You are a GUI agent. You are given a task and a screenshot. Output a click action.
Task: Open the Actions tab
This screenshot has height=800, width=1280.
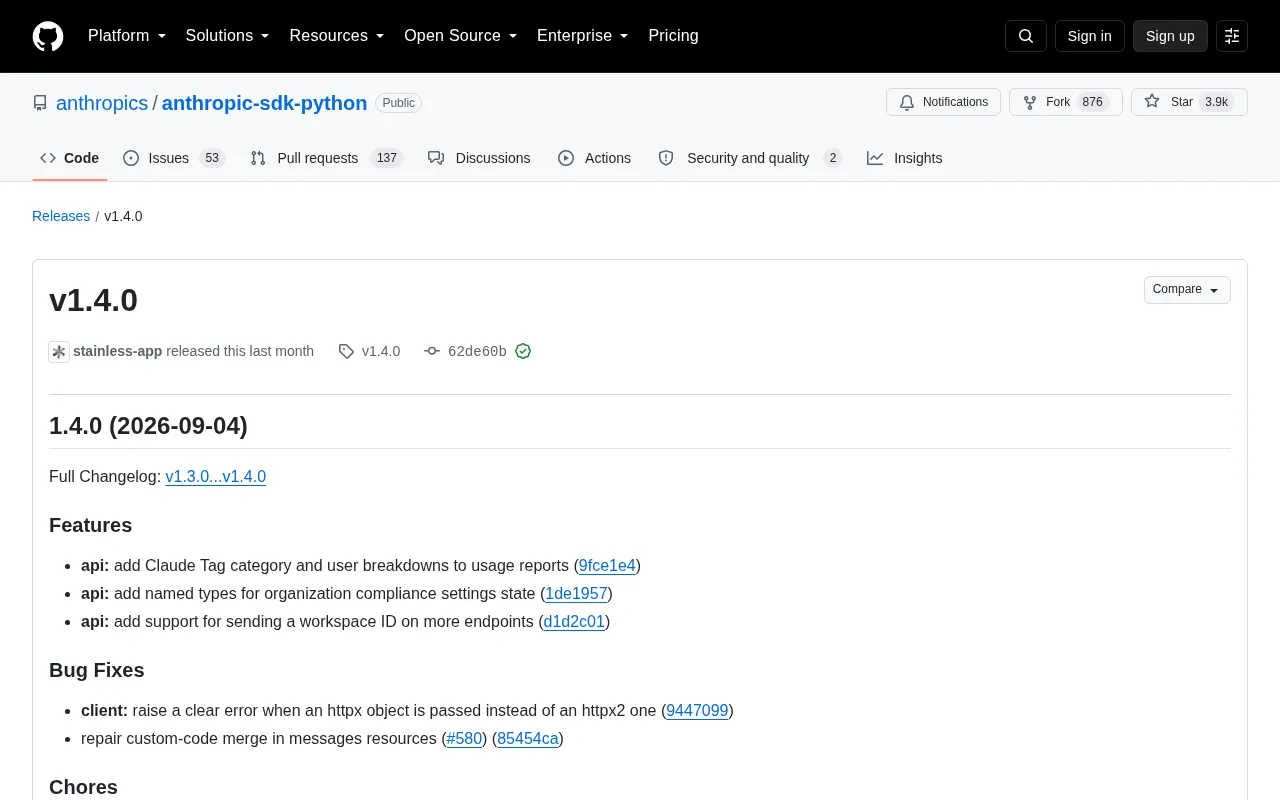[x=594, y=158]
